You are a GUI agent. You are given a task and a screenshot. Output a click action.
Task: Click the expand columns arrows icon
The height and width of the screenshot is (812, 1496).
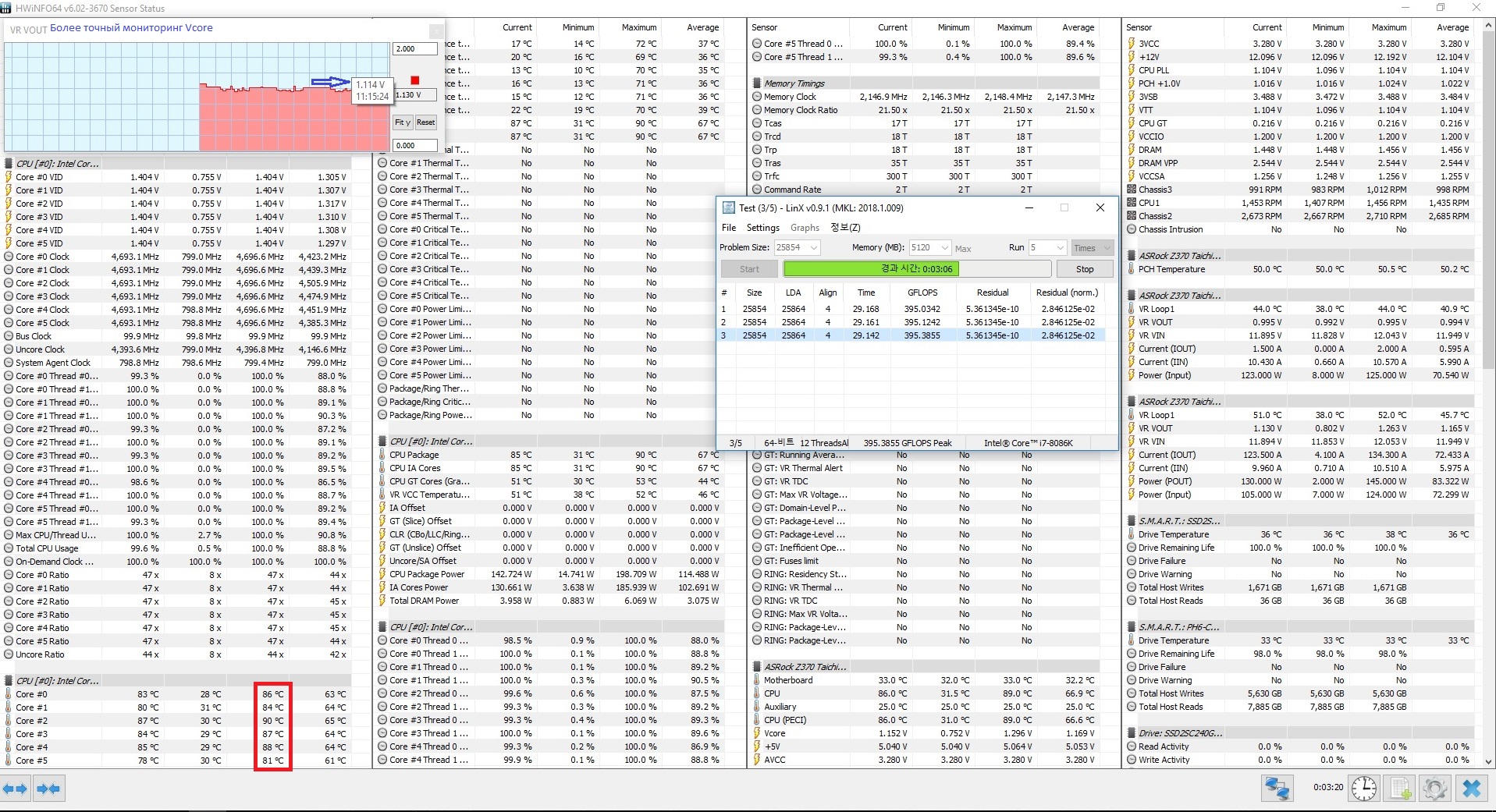point(16,789)
